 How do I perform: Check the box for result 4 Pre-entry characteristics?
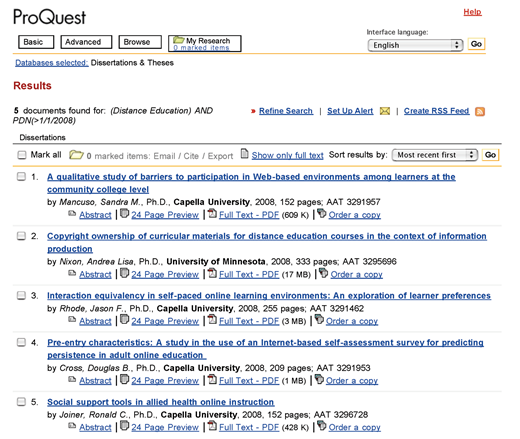pos(21,342)
